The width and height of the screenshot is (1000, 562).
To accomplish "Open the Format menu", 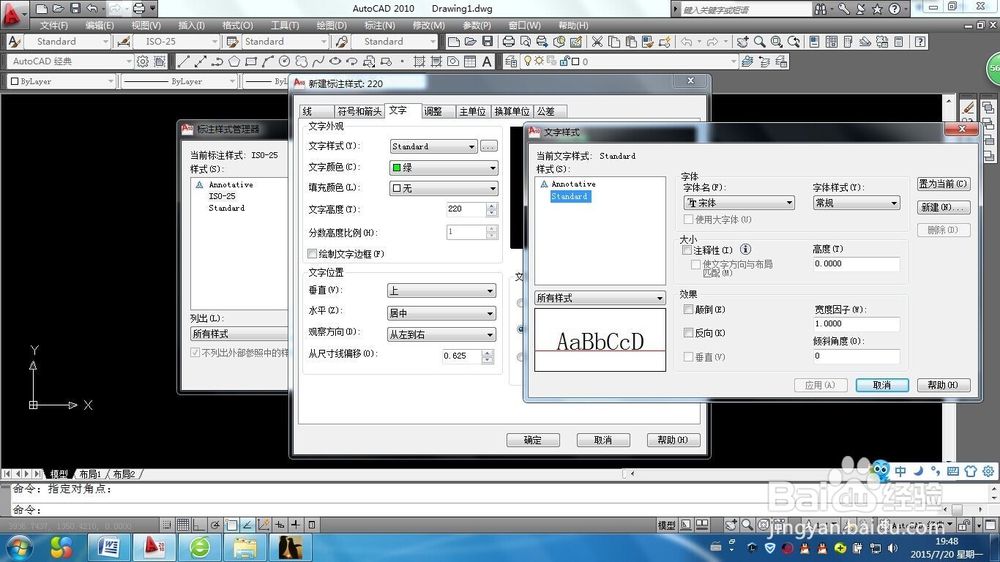I will (x=237, y=26).
